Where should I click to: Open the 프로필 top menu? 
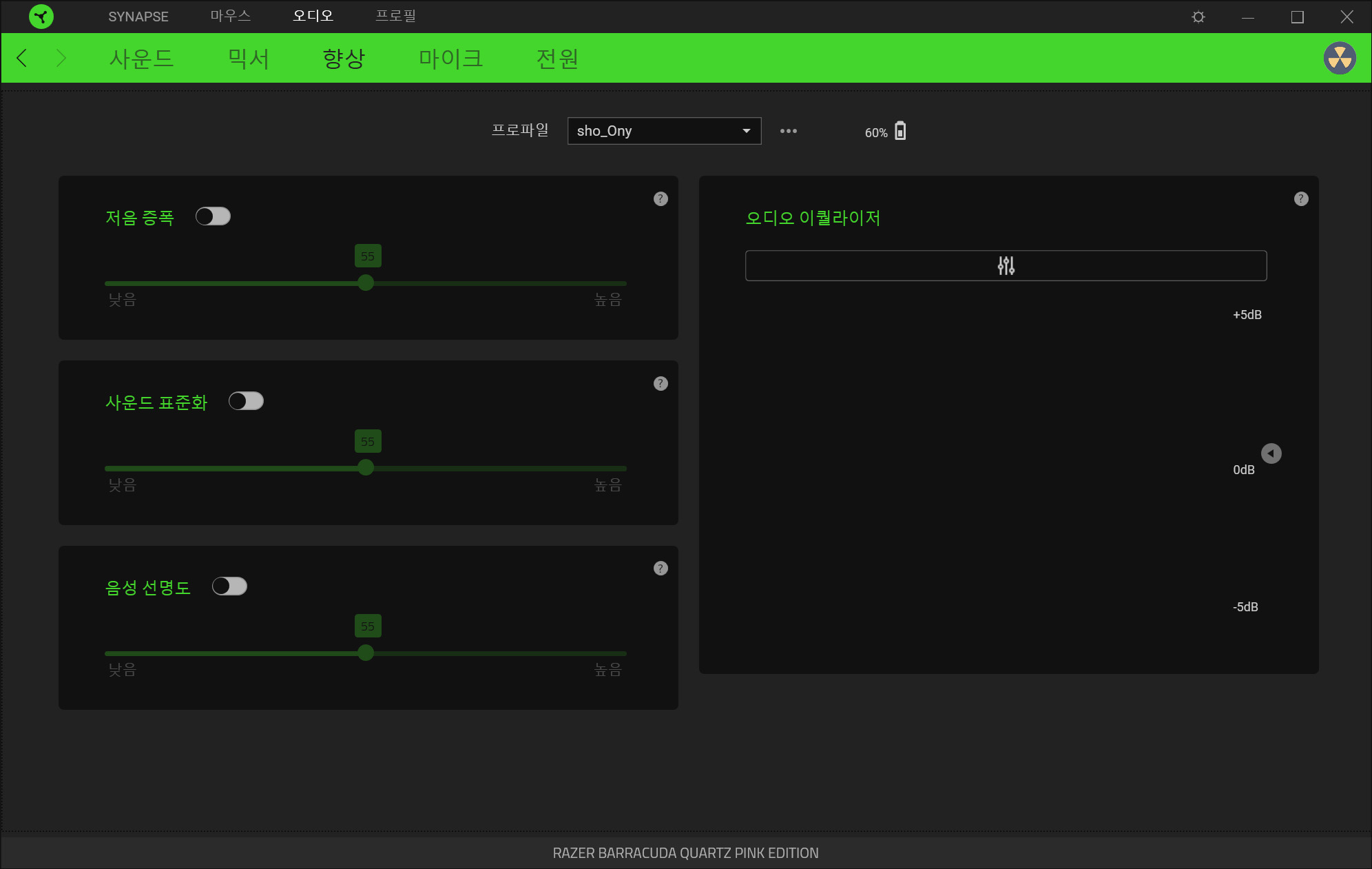click(x=395, y=16)
